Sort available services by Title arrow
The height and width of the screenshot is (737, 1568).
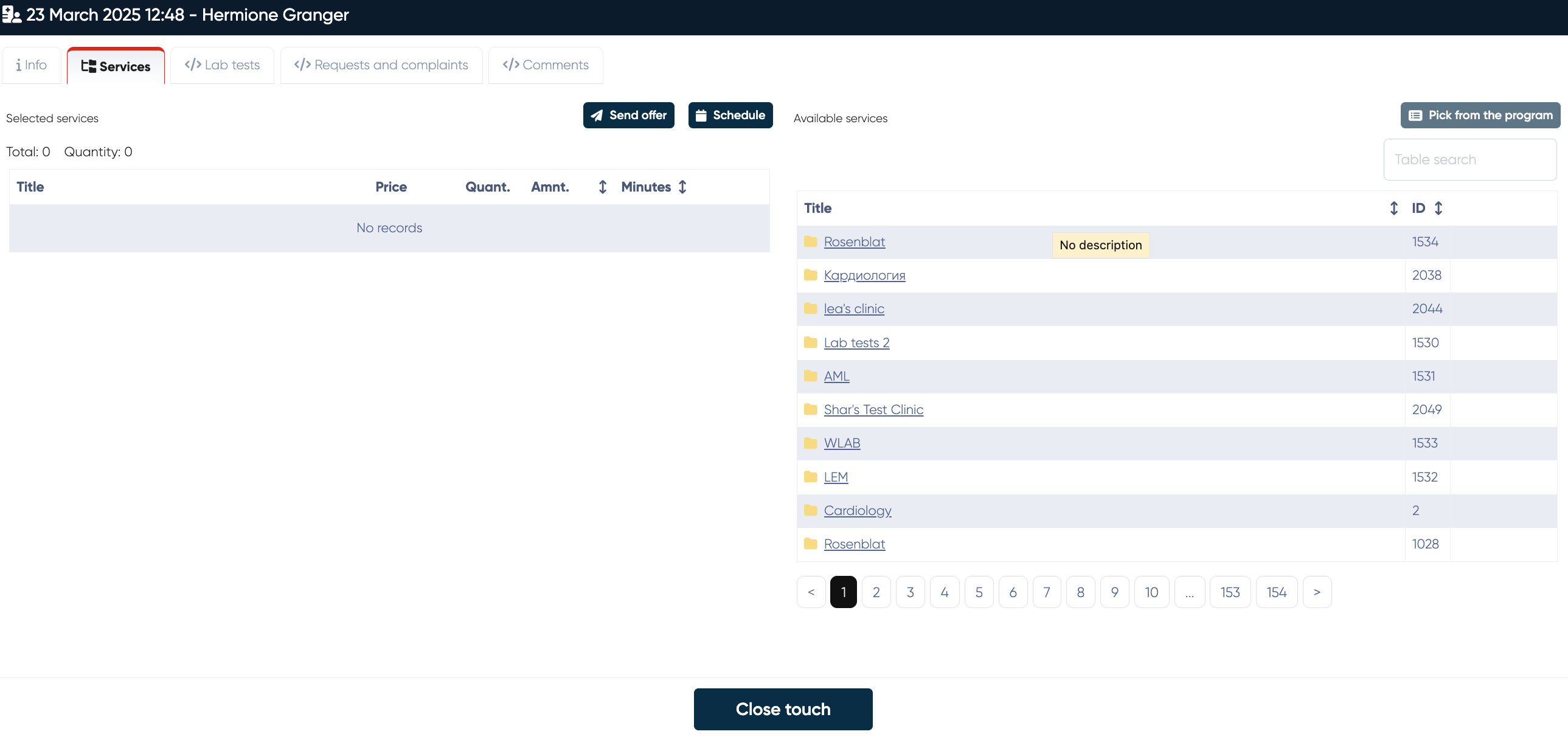1393,208
